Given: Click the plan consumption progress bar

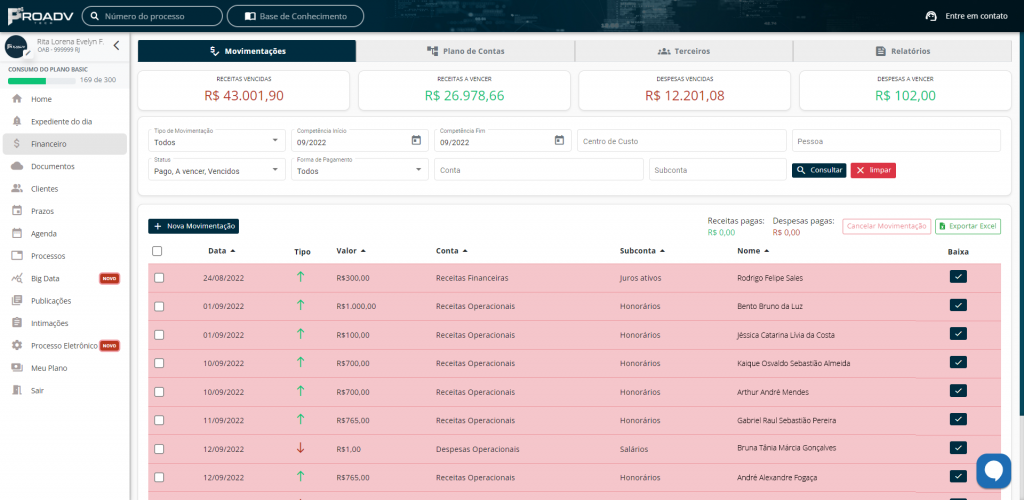Looking at the screenshot, I should (42, 81).
